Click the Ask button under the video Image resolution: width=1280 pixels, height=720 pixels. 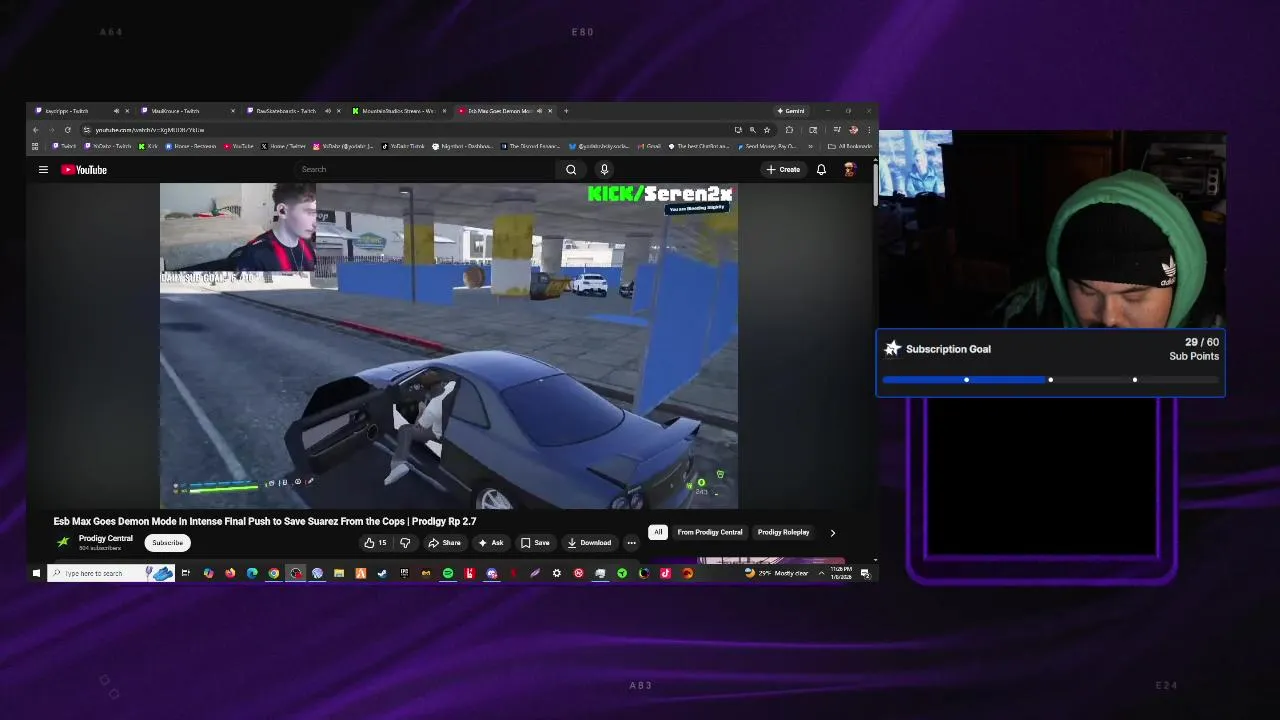click(490, 543)
